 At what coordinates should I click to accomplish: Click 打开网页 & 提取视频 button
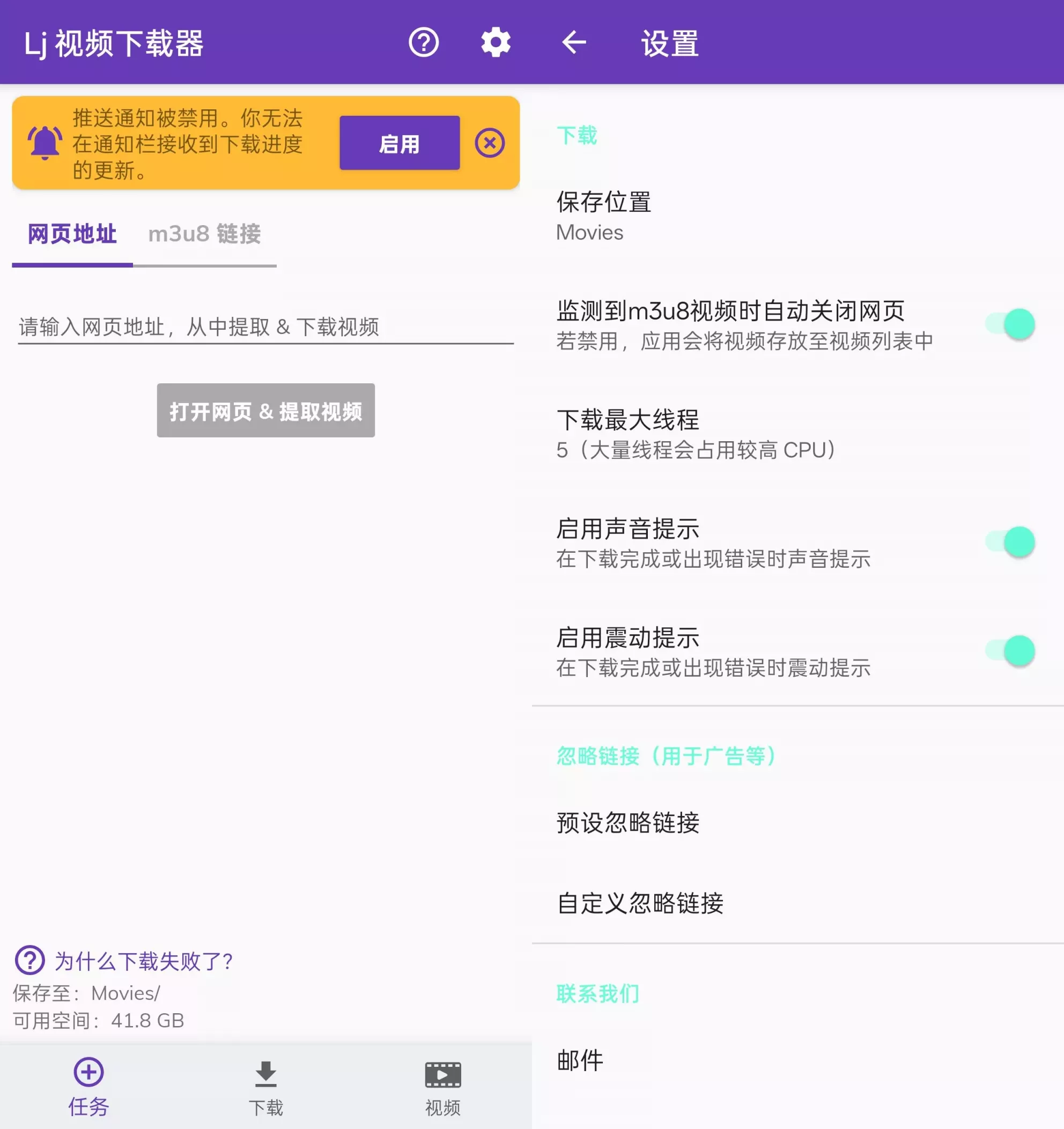click(265, 411)
